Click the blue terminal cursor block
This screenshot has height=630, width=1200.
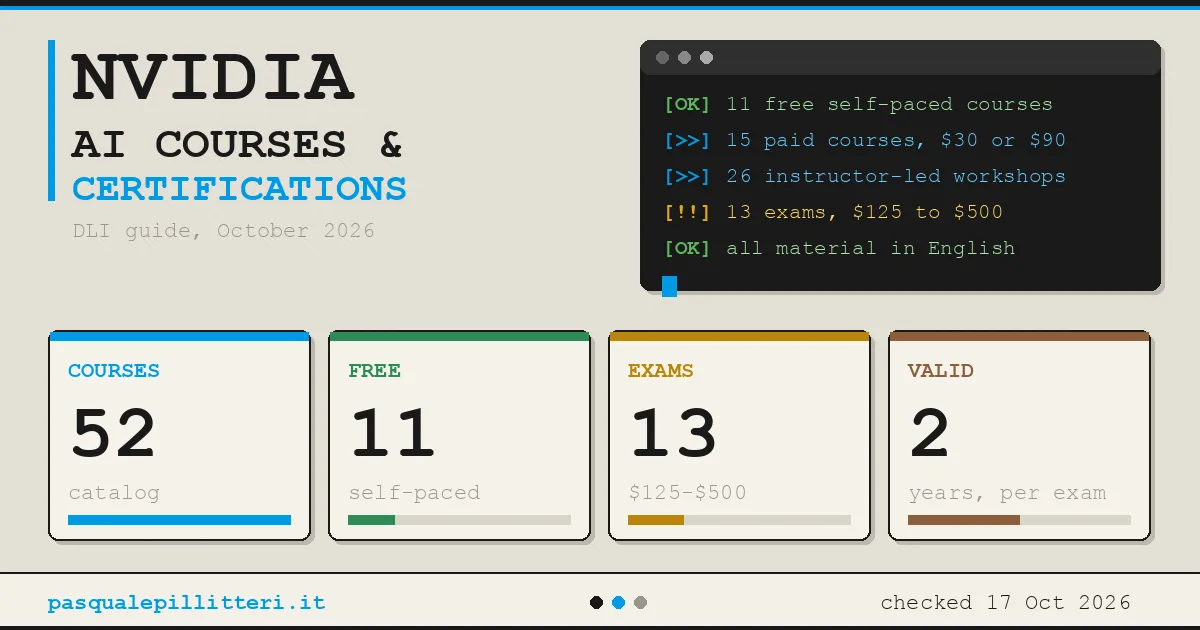tap(669, 286)
